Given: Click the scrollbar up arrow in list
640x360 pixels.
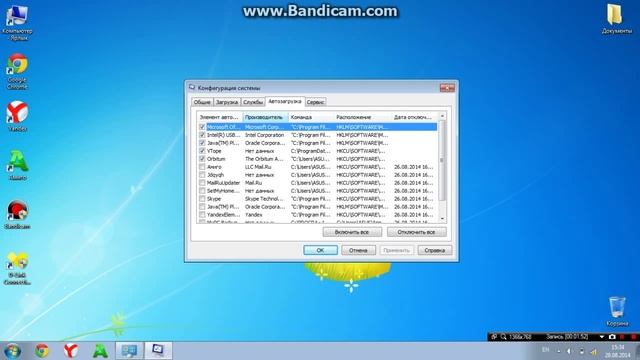Looking at the screenshot, I should click(x=442, y=116).
